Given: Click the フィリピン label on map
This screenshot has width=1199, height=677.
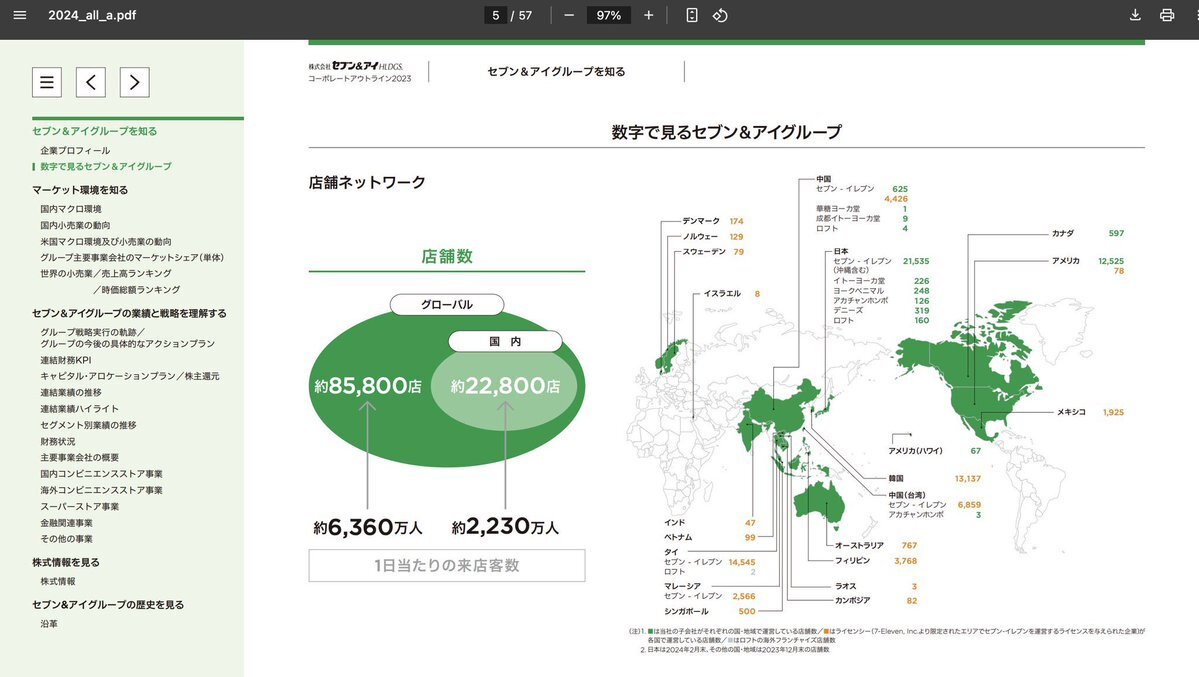Looking at the screenshot, I should pyautogui.click(x=853, y=561).
